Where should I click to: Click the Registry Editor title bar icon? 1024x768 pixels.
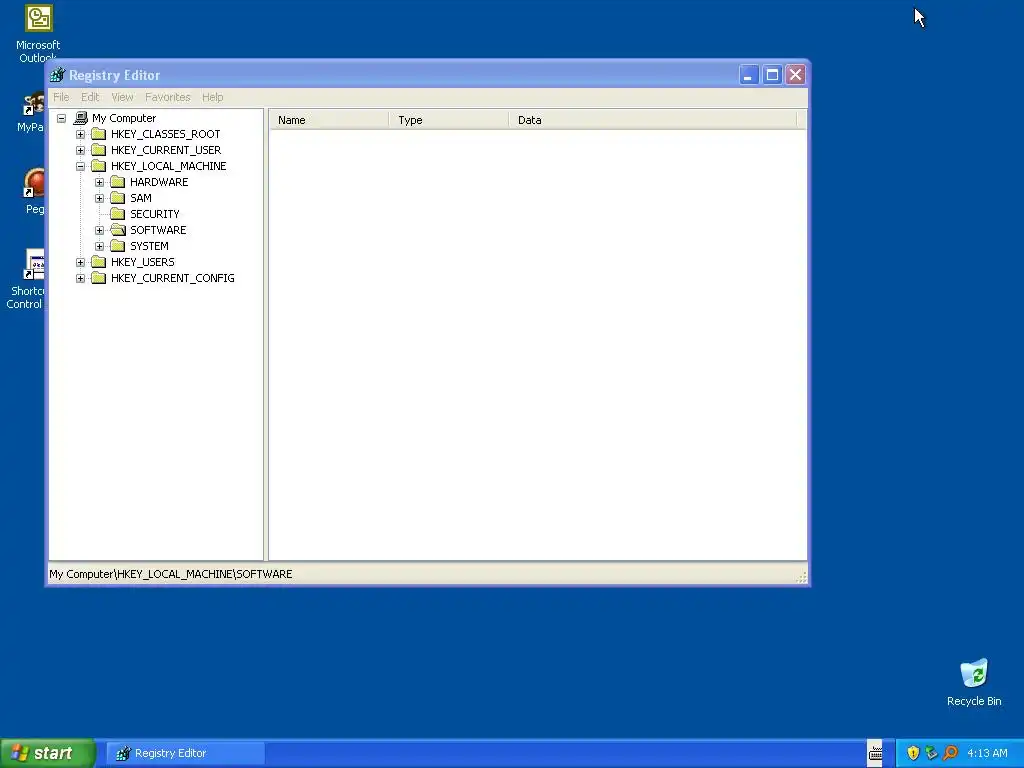point(57,75)
